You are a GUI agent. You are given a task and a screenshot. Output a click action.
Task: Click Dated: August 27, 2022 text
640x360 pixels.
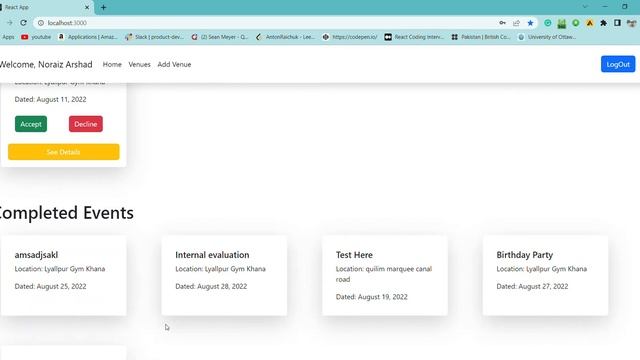(x=532, y=286)
